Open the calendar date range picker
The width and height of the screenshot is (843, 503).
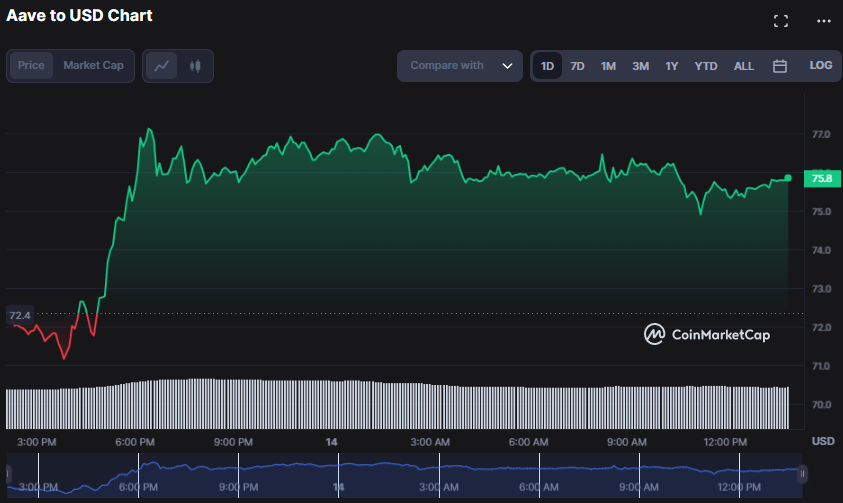pyautogui.click(x=780, y=66)
